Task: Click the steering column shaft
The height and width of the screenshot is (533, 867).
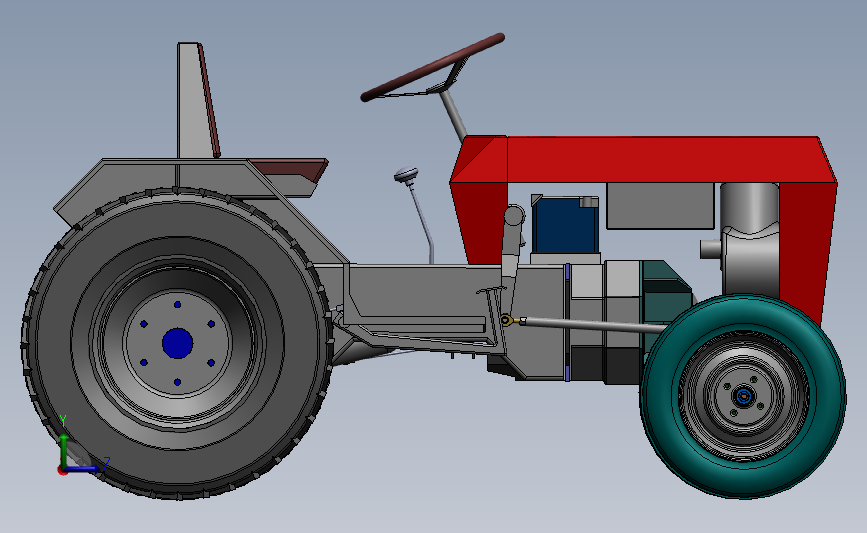Action: coord(455,117)
